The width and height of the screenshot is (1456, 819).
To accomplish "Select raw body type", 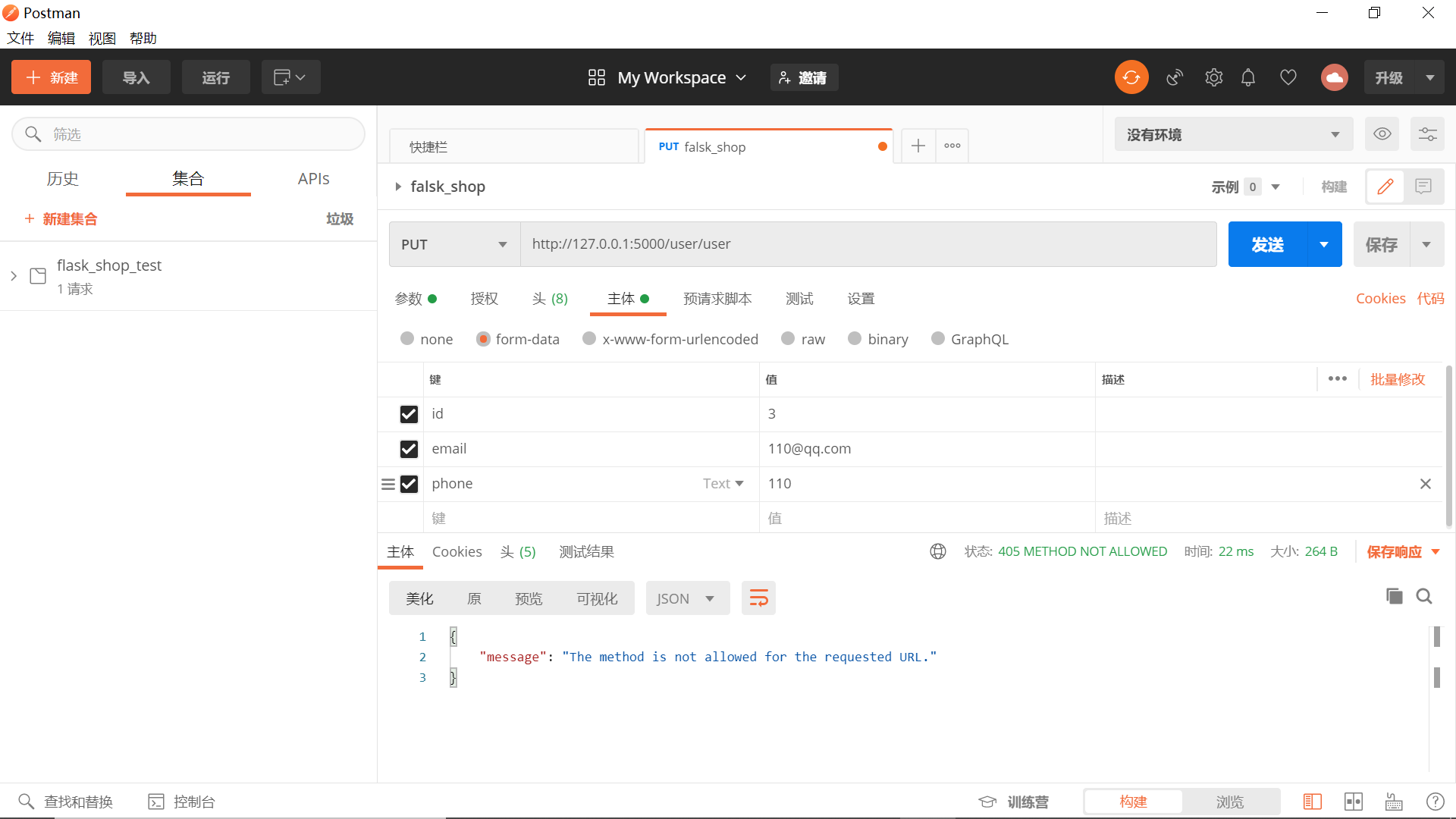I will 788,338.
